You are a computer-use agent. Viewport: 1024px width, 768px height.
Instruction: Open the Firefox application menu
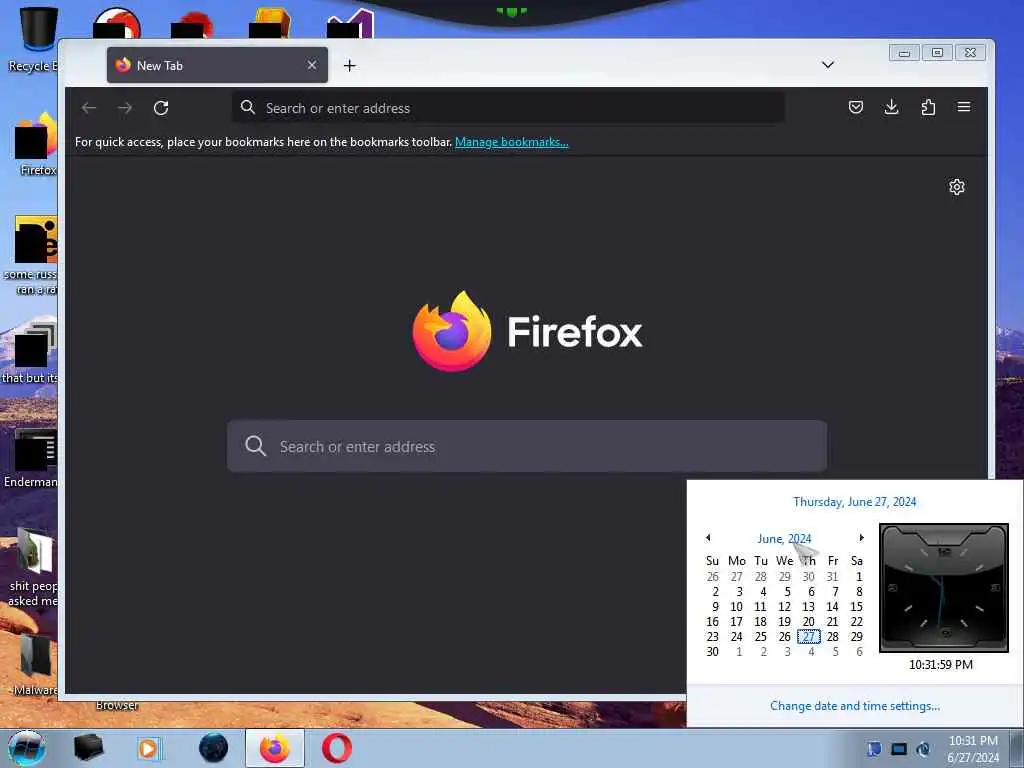point(964,107)
